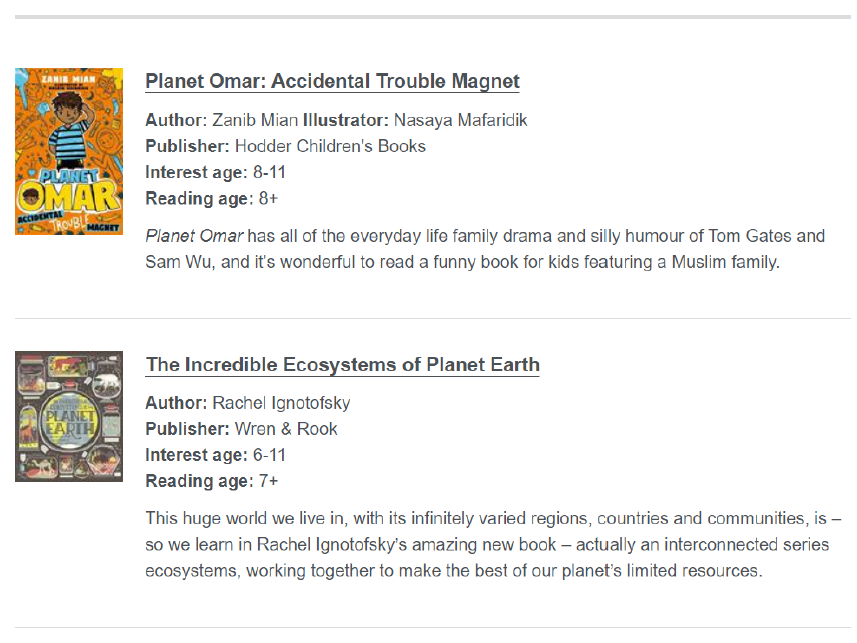The height and width of the screenshot is (643, 857).
Task: Open The Incredible Ecosystems of Planet Earth link
Action: 342,364
